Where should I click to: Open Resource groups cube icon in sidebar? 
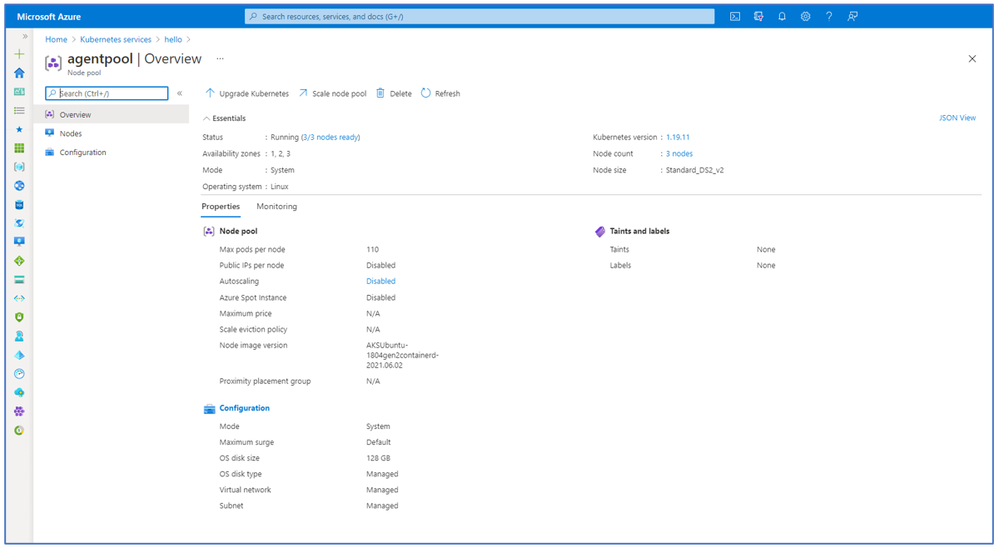[x=19, y=167]
